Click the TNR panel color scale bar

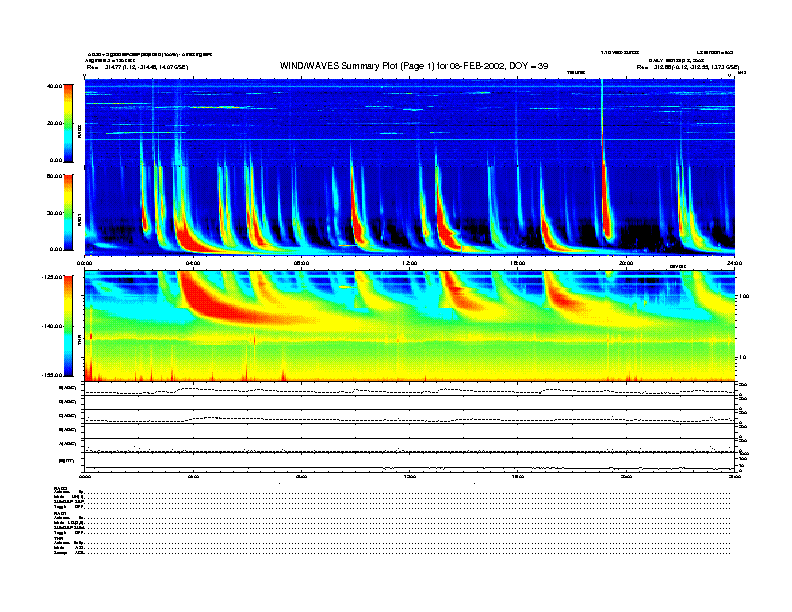(x=68, y=326)
